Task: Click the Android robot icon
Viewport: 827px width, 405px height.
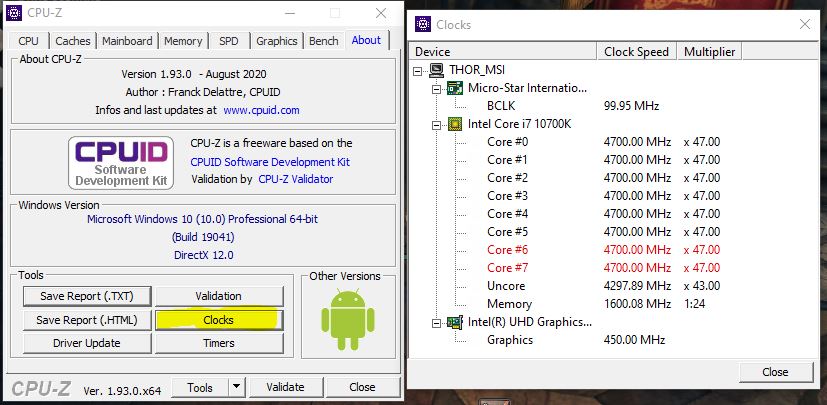Action: [348, 320]
